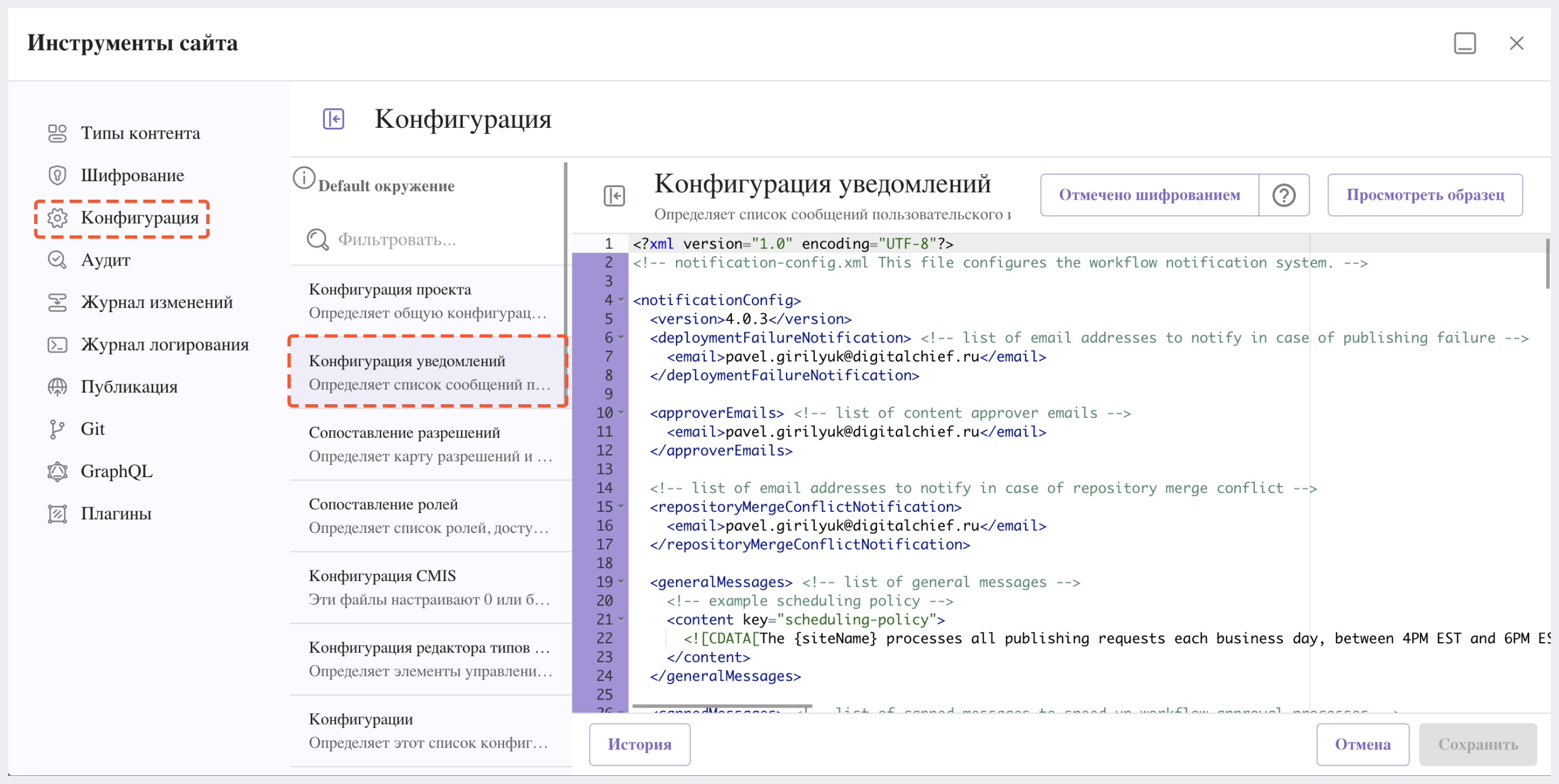This screenshot has height=784, width=1559.
Task: Collapse sidebar with icon beside Конфигурация title
Action: (x=333, y=119)
